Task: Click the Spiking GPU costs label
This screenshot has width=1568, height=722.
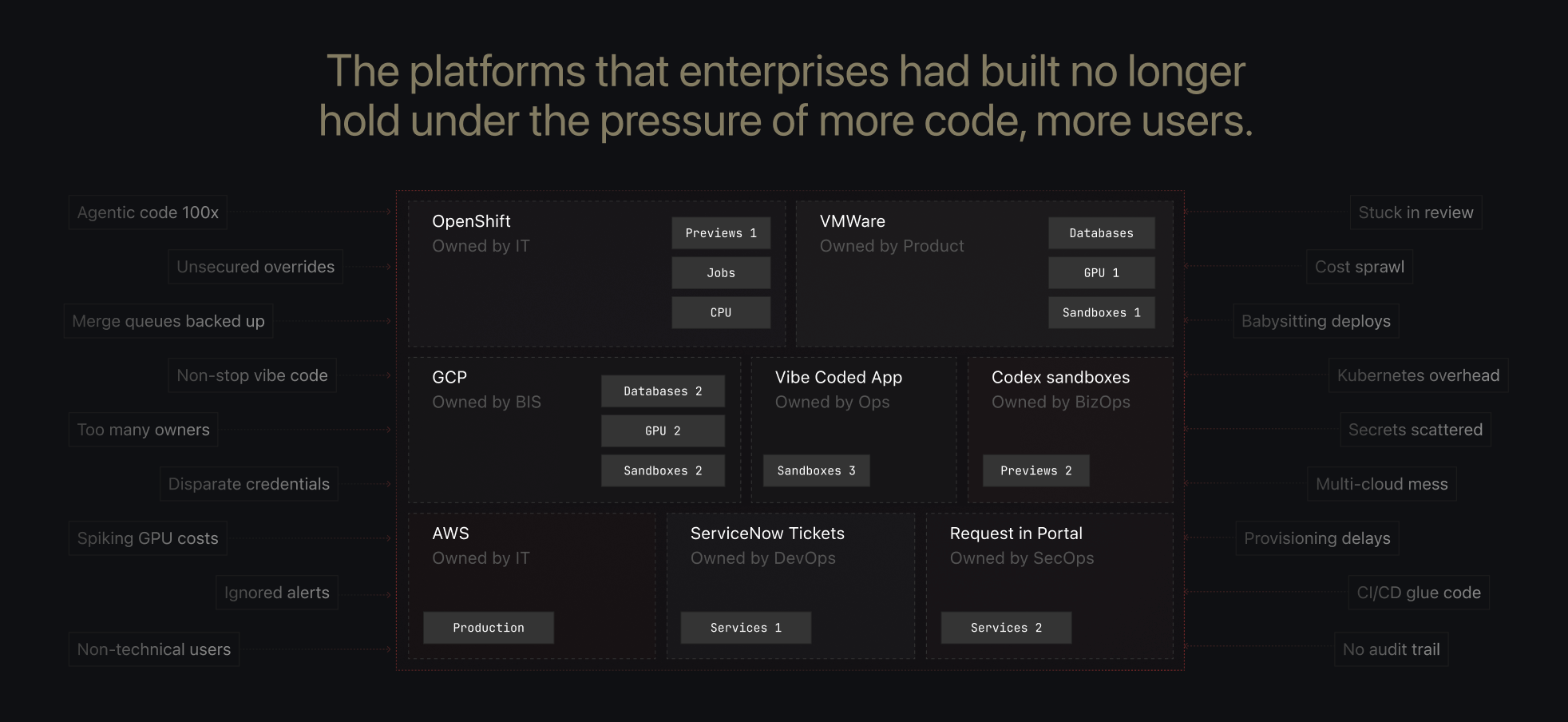Action: point(148,538)
